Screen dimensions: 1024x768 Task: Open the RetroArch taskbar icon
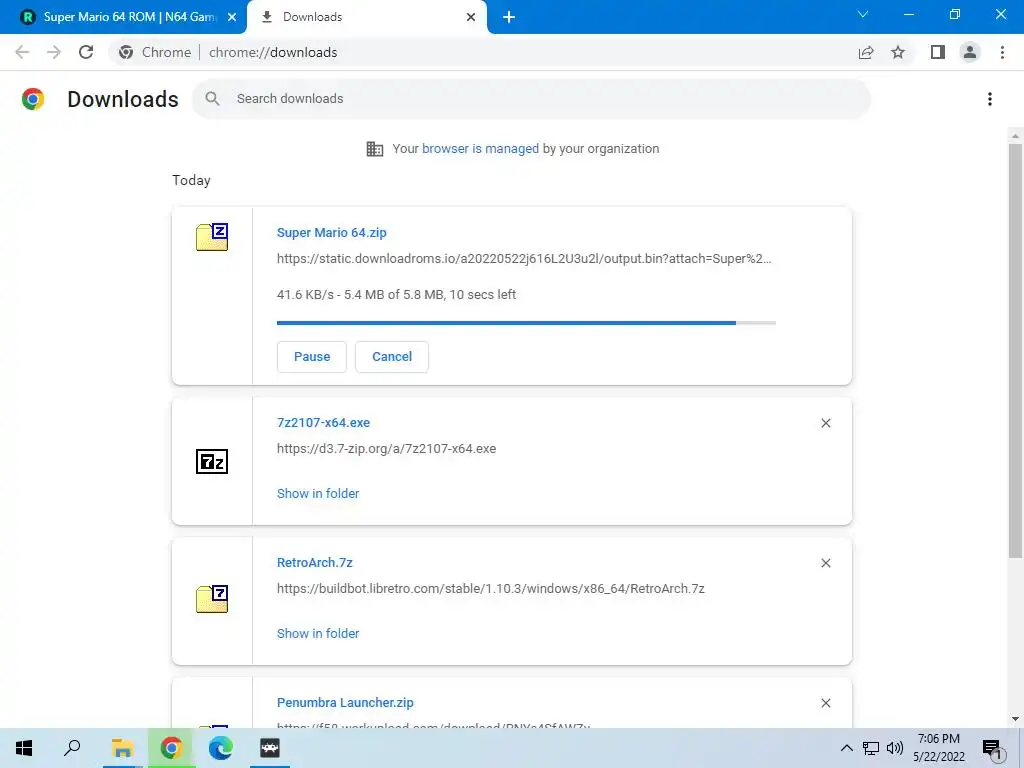pos(270,748)
